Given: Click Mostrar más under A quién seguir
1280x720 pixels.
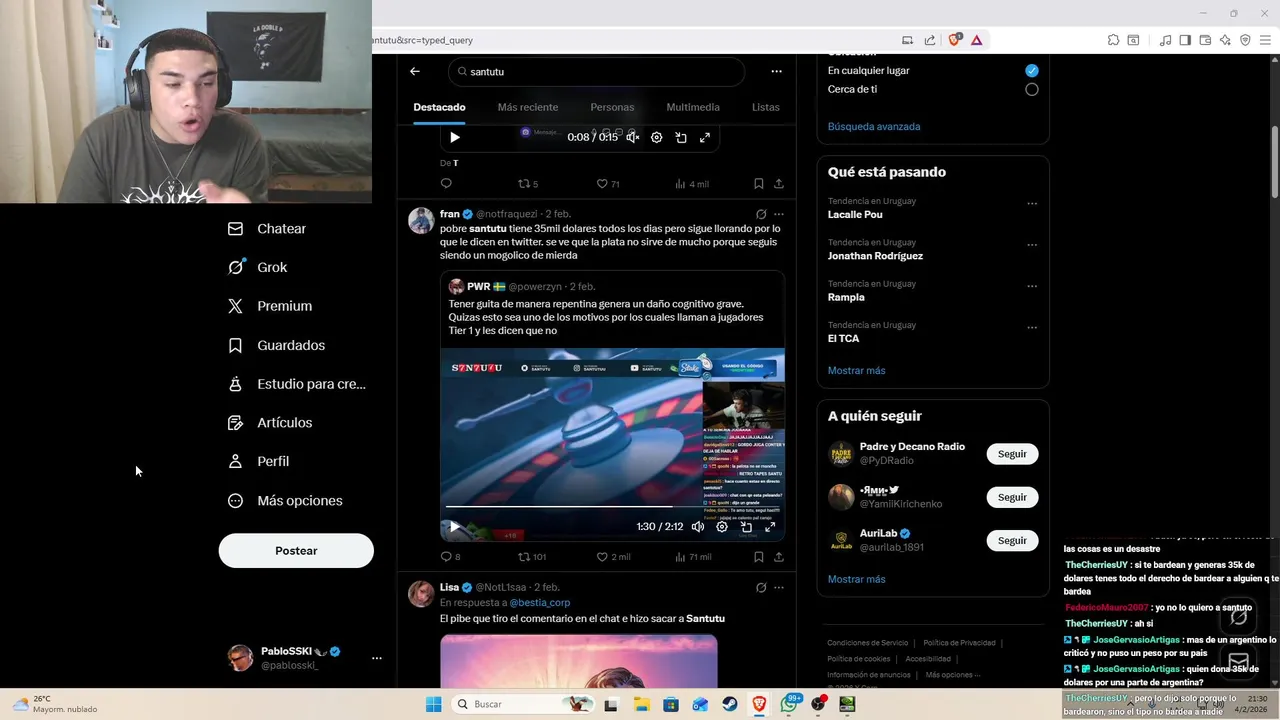Looking at the screenshot, I should (x=856, y=579).
